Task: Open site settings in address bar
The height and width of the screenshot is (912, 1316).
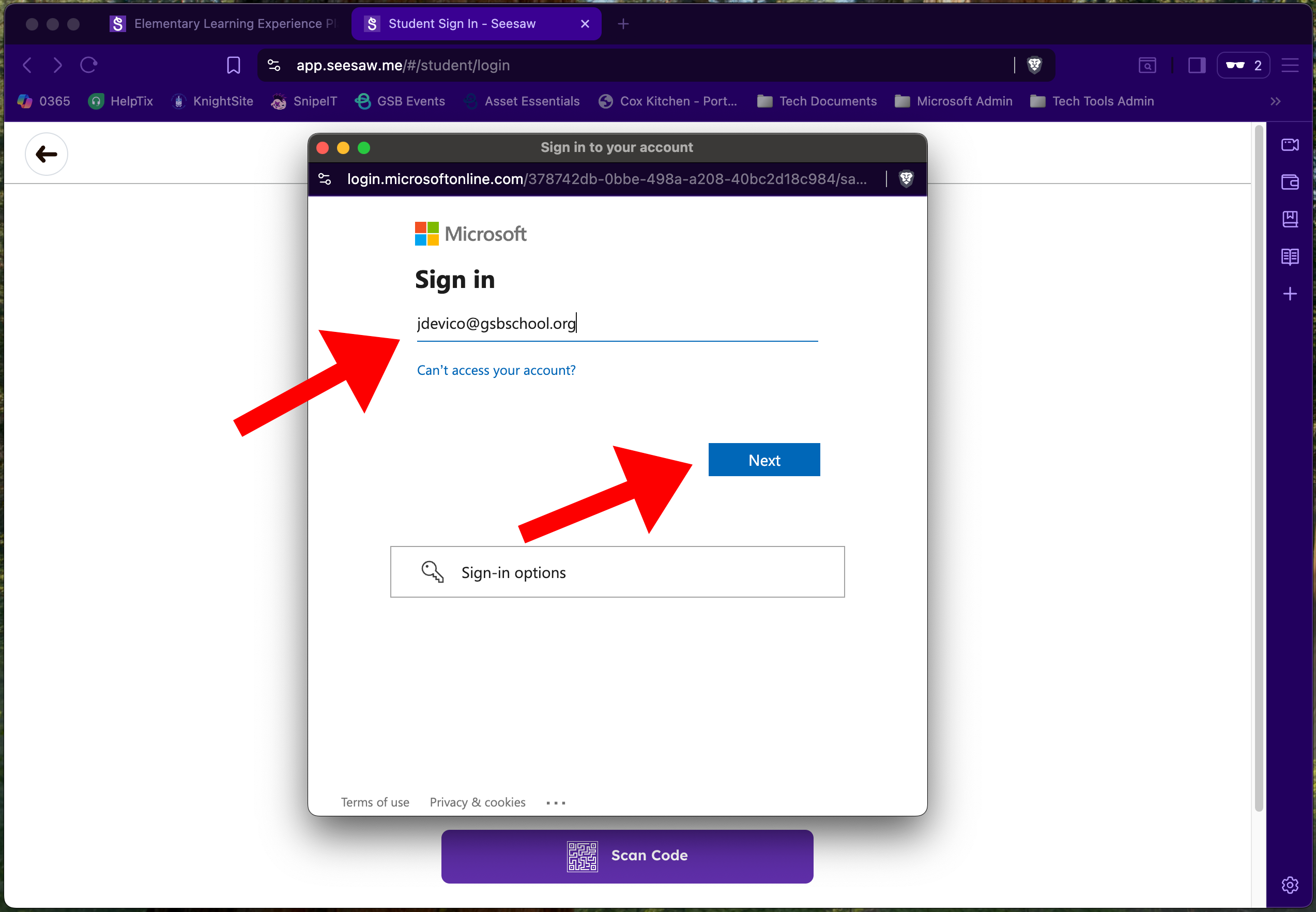Action: tap(274, 65)
